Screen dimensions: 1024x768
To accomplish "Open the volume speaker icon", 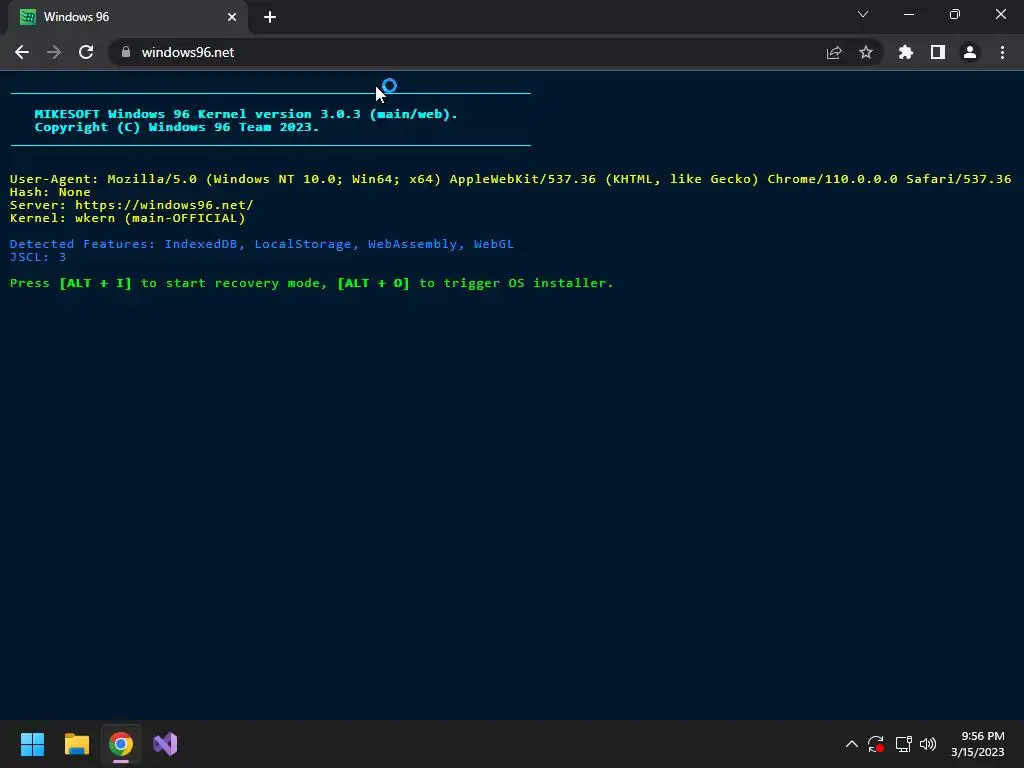I will click(928, 744).
